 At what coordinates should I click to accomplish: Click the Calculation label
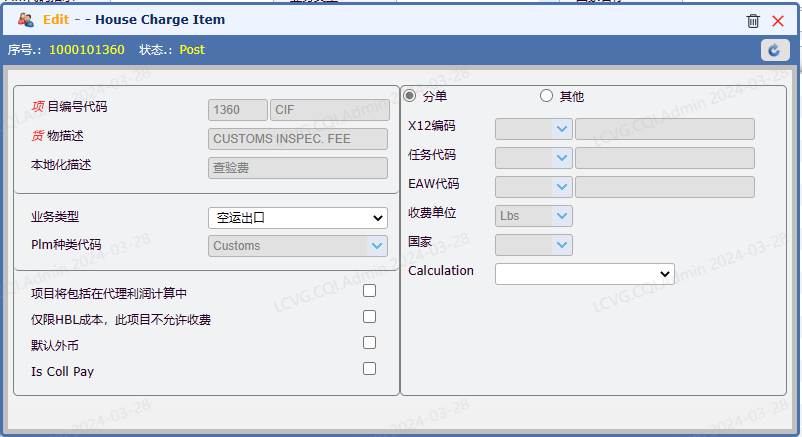tap(441, 271)
